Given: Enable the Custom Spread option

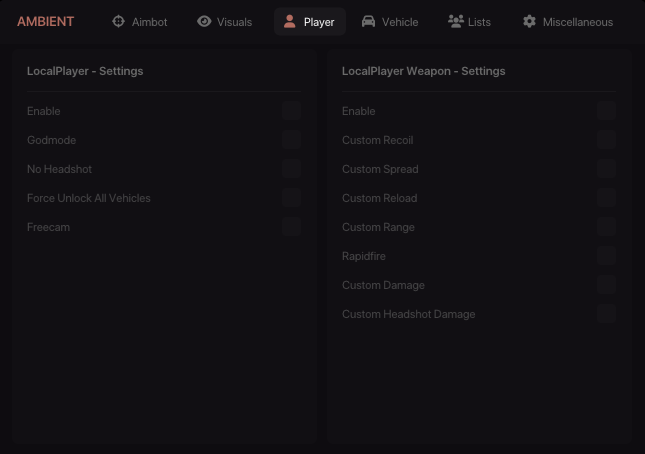Looking at the screenshot, I should click(x=606, y=169).
